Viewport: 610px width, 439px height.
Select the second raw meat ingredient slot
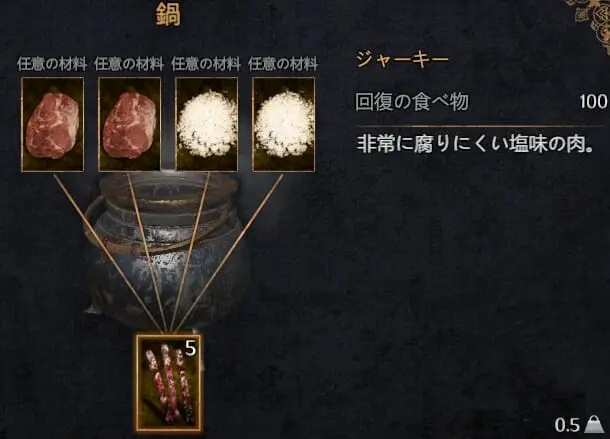pos(130,124)
